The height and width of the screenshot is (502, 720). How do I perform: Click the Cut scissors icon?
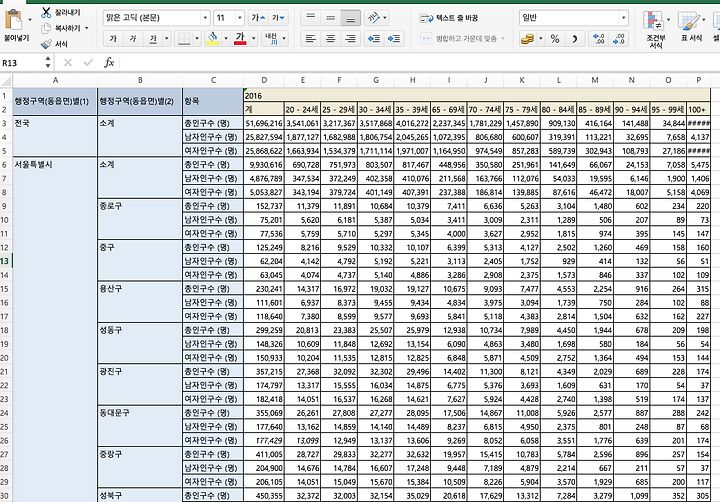pos(46,12)
